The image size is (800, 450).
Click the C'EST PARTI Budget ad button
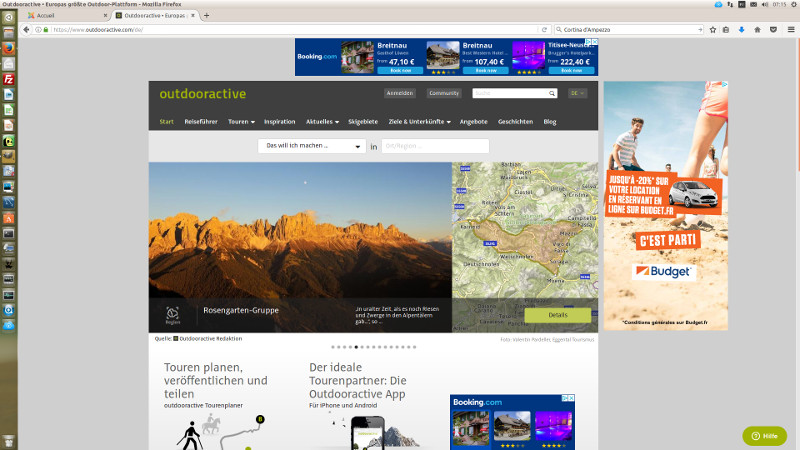668,240
